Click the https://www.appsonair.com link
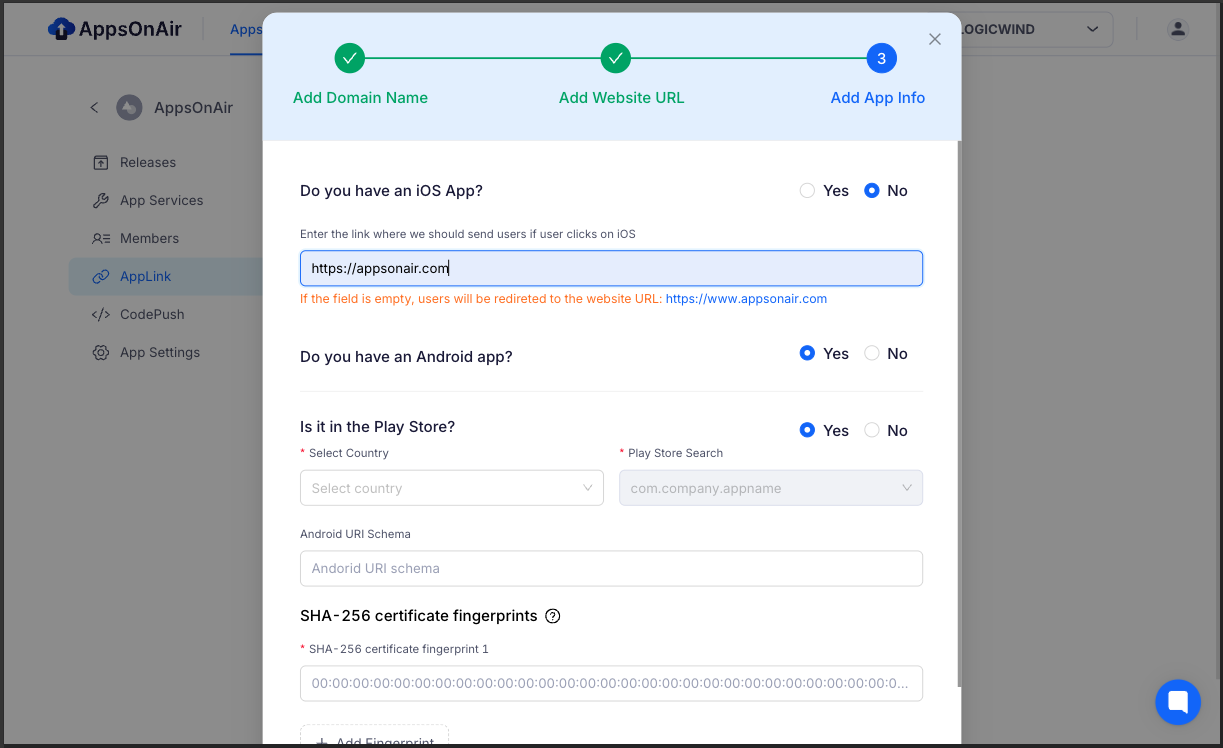 coord(746,299)
